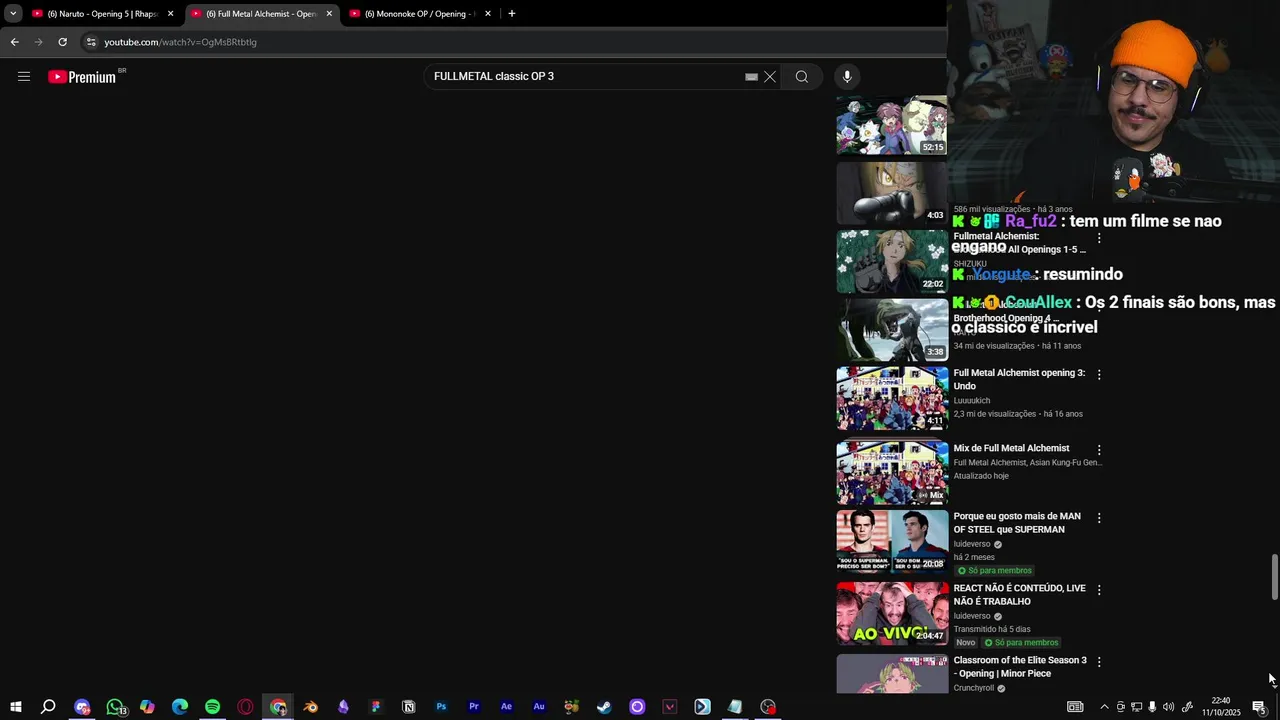Open more options for MAN OF STEEL video

[x=1099, y=518]
